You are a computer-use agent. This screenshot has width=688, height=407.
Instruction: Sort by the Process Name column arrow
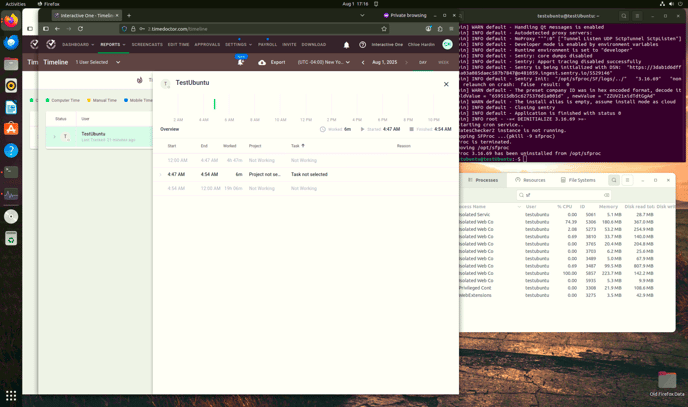[519, 207]
